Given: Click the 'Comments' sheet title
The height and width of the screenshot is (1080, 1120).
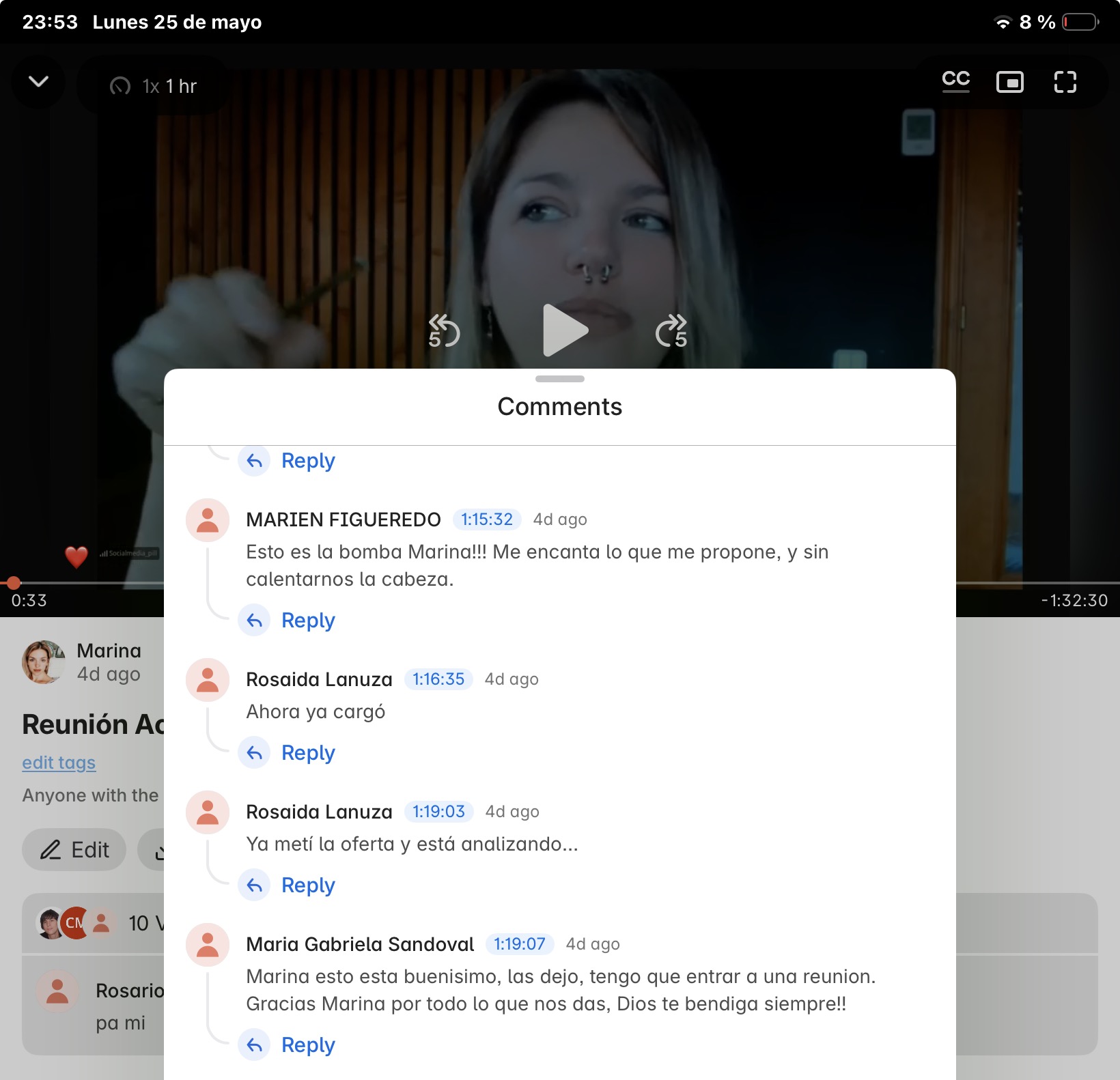Looking at the screenshot, I should click(x=560, y=407).
